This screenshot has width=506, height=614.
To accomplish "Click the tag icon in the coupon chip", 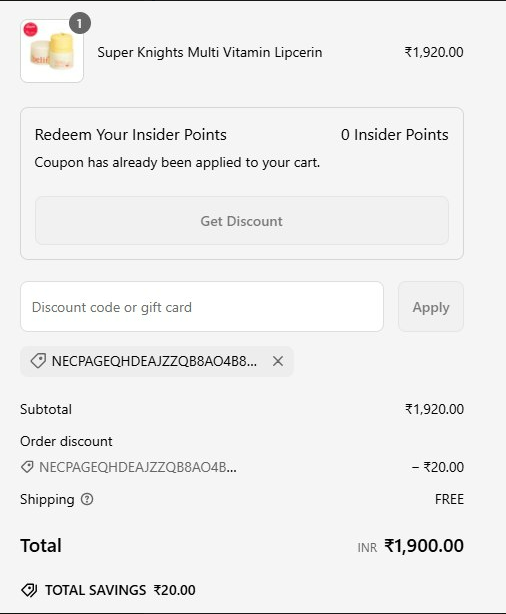I will 38,361.
